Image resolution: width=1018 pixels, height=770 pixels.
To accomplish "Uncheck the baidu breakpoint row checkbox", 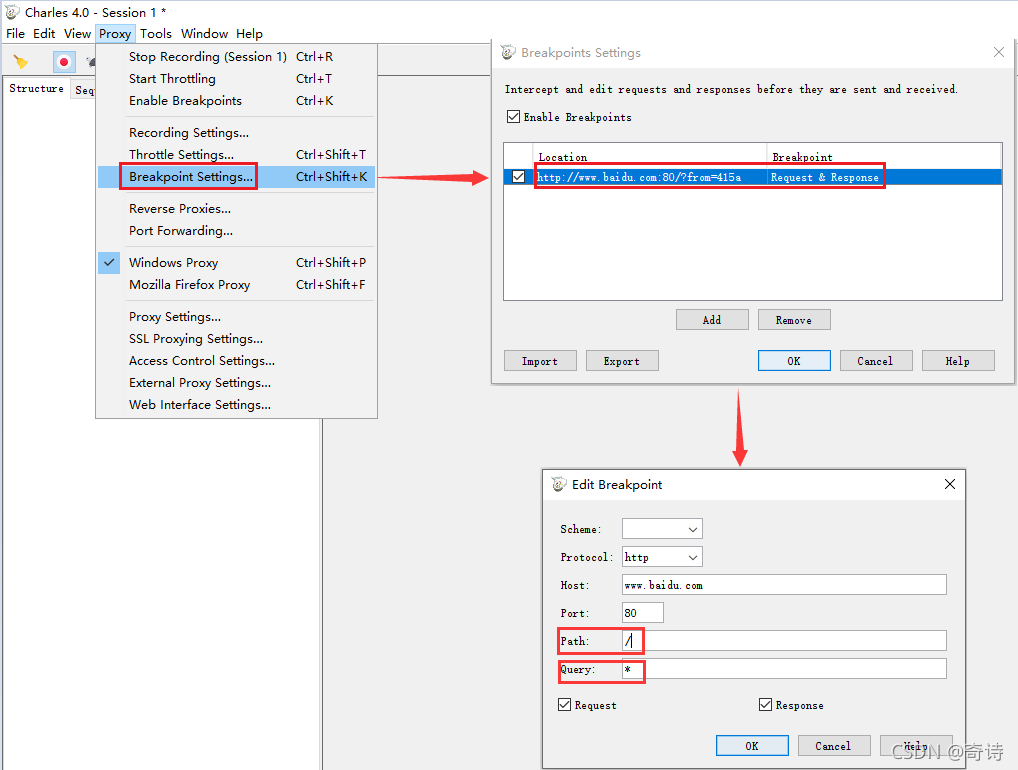I will [x=518, y=177].
